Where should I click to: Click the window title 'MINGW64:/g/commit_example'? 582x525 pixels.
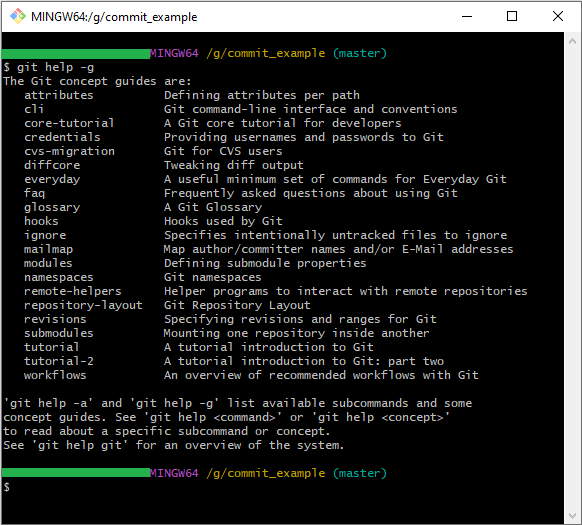click(114, 17)
